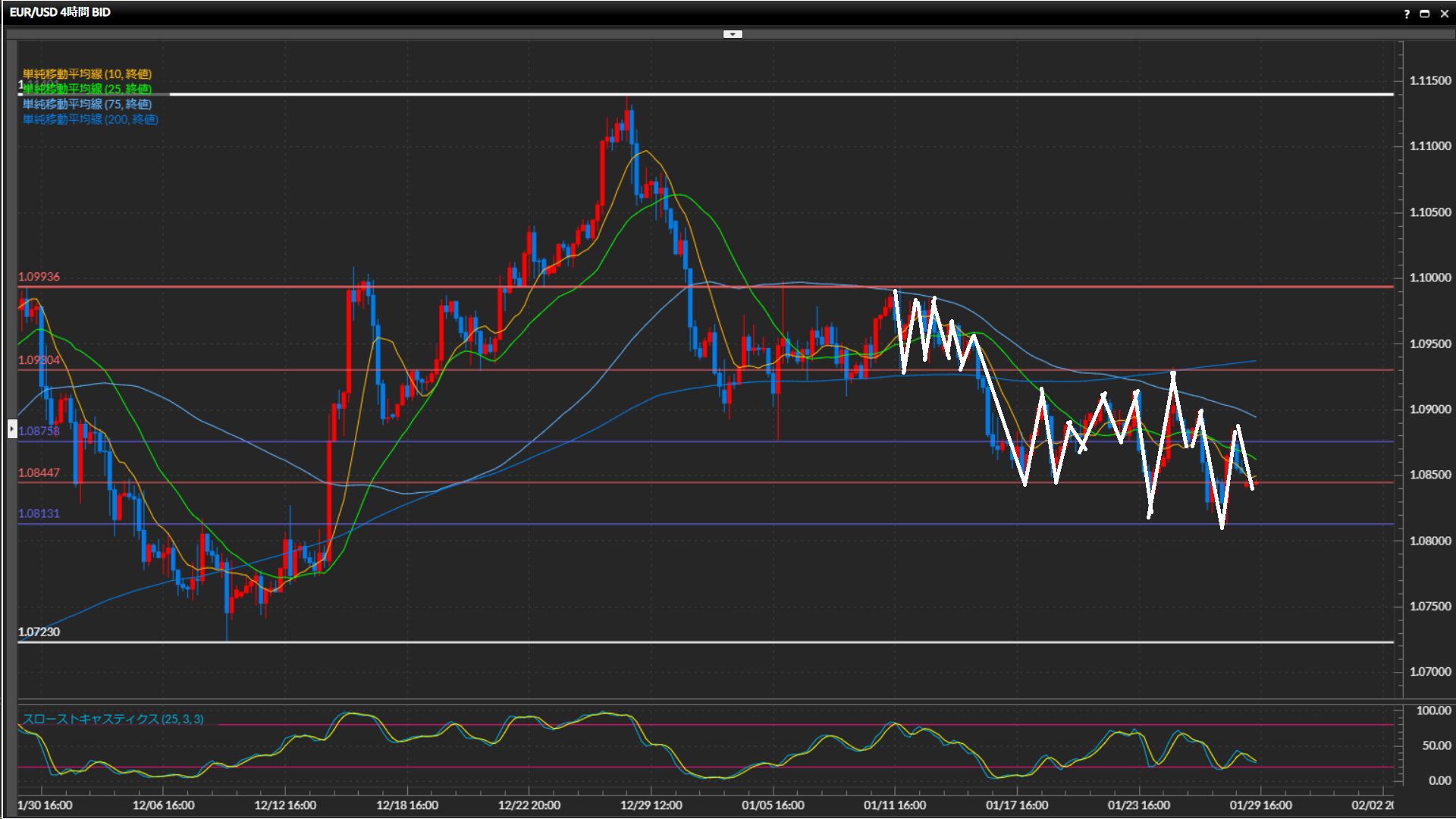The height and width of the screenshot is (819, 1456).
Task: Click the 01/11 16:00 time axis label
Action: pos(895,805)
